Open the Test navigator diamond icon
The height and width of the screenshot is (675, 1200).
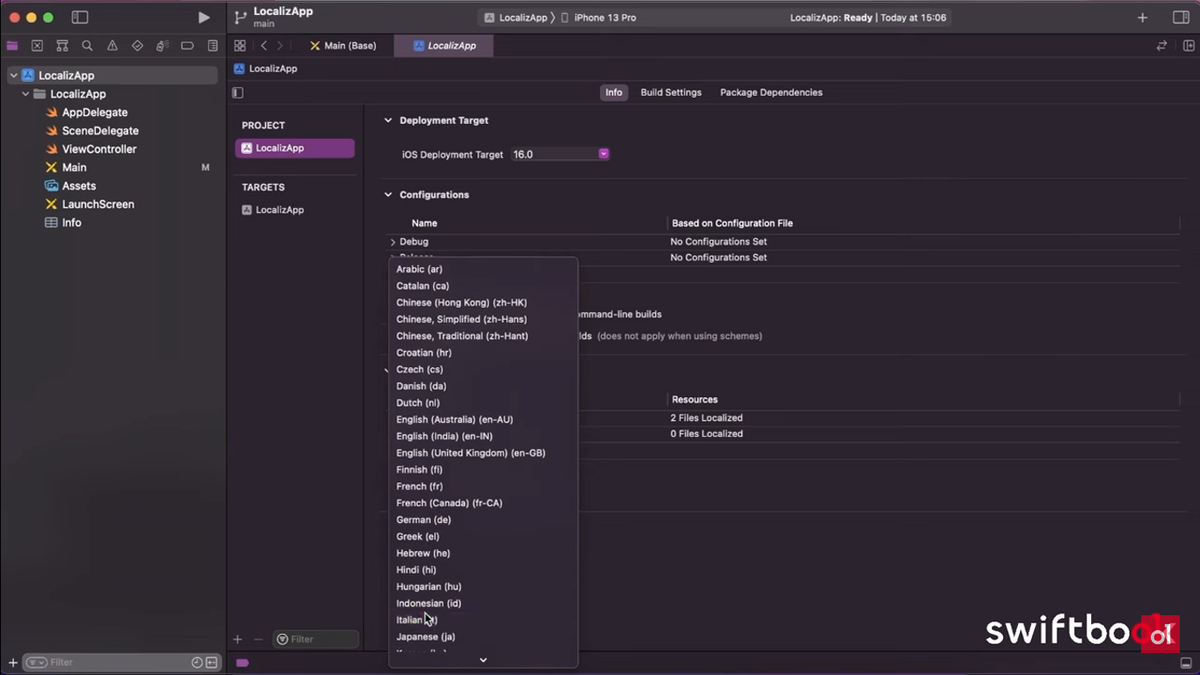pyautogui.click(x=137, y=46)
